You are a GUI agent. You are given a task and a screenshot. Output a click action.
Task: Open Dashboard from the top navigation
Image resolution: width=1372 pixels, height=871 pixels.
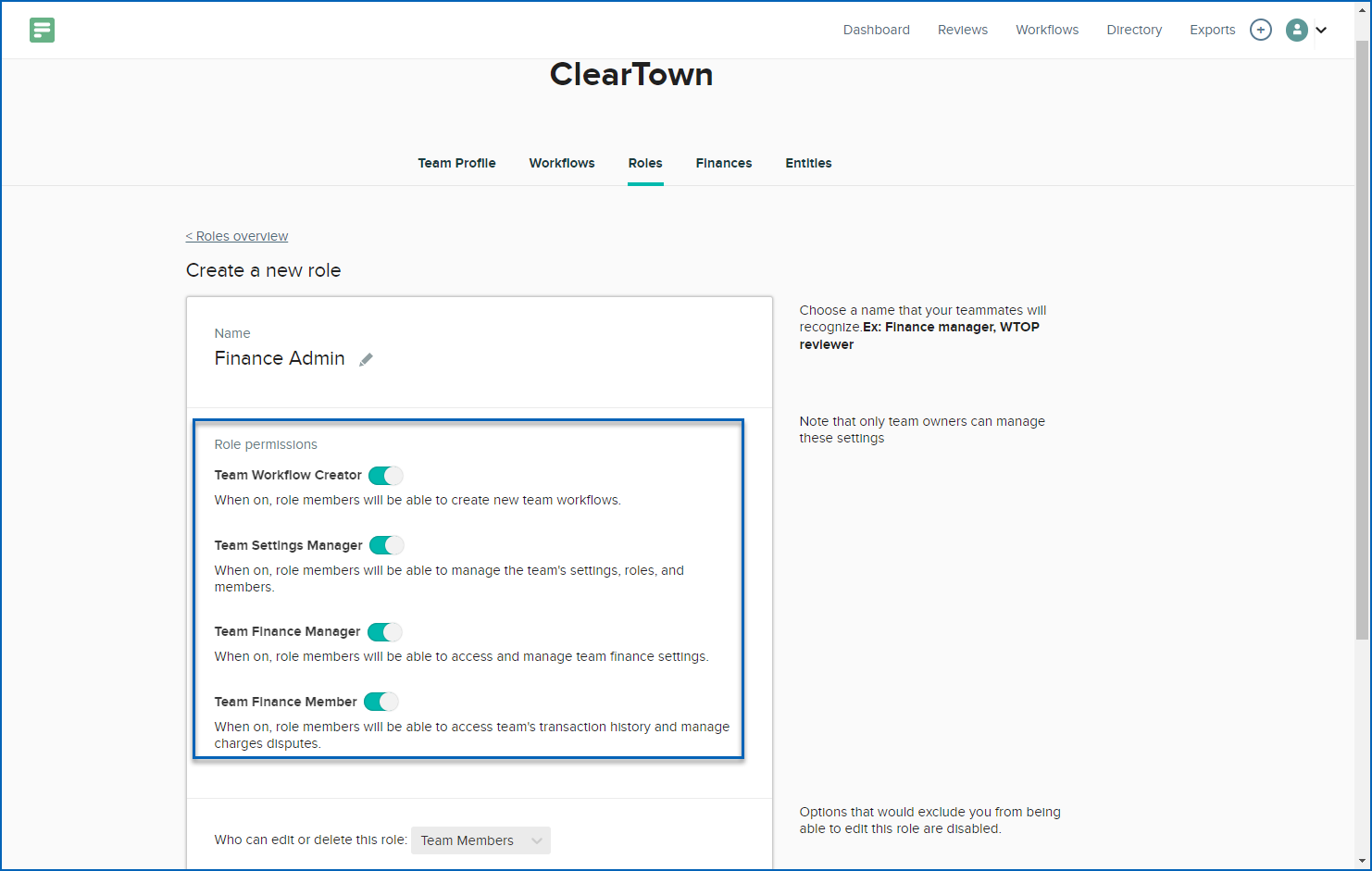pyautogui.click(x=876, y=30)
